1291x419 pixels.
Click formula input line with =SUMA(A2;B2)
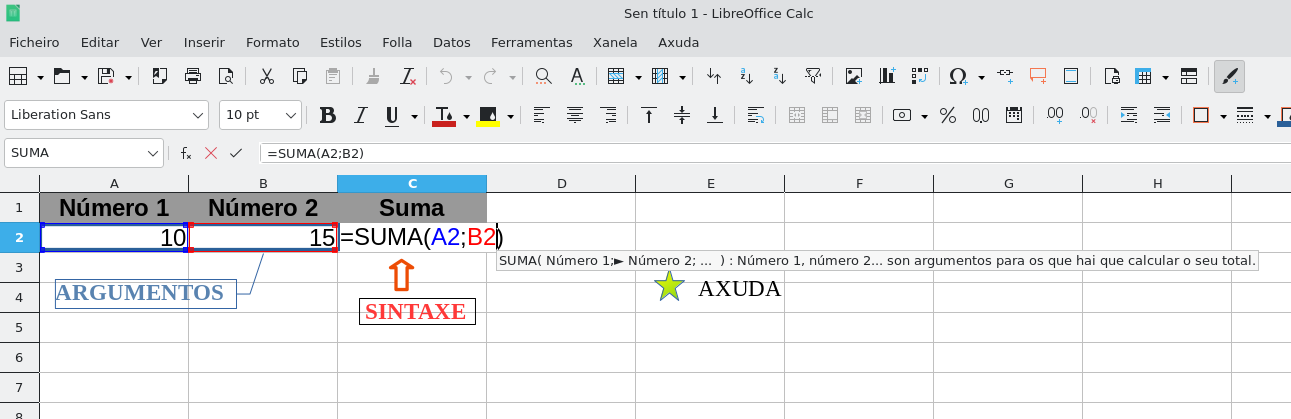click(x=775, y=153)
